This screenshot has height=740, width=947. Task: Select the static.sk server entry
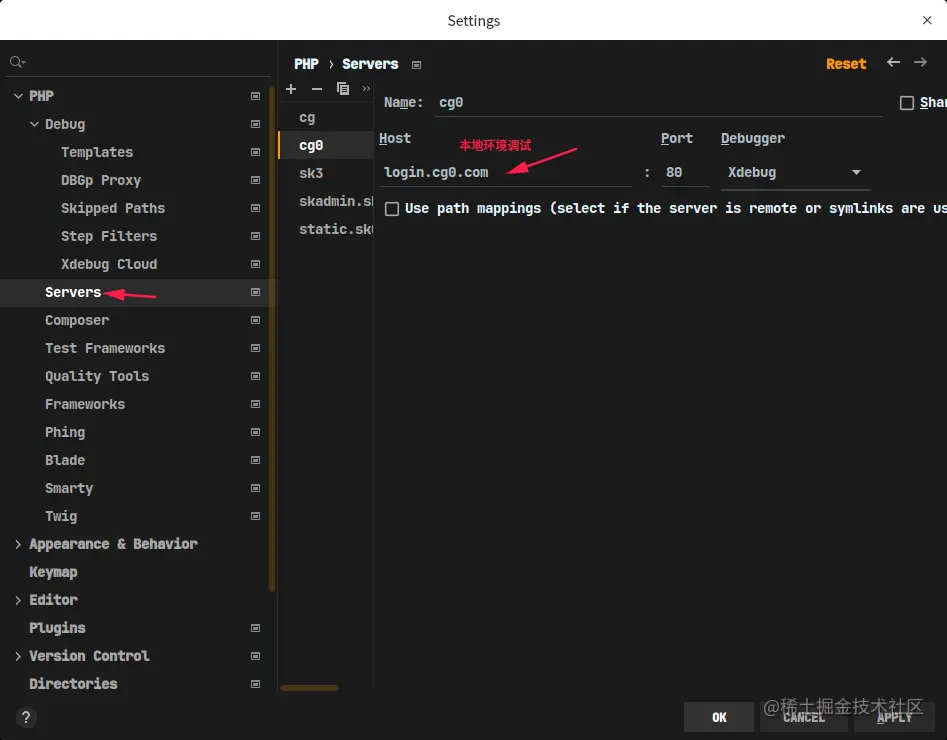point(326,229)
